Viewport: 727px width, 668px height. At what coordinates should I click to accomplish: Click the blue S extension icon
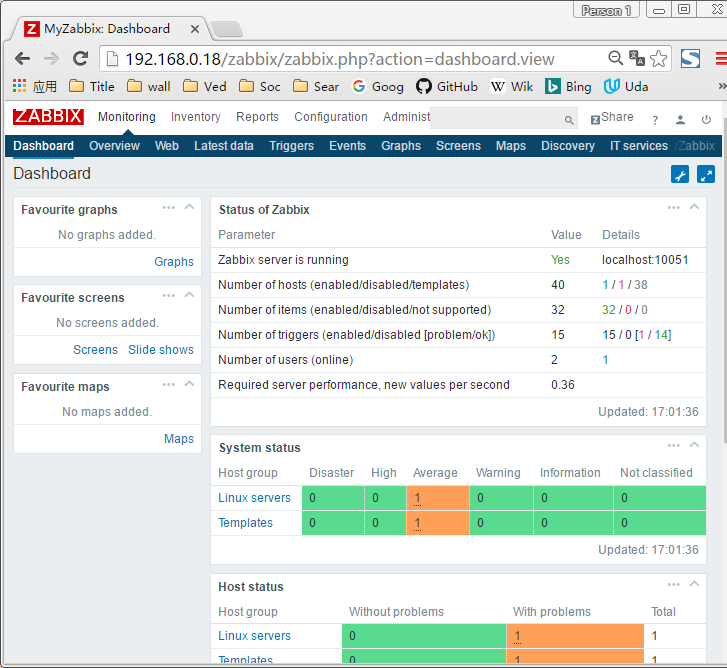[690, 58]
